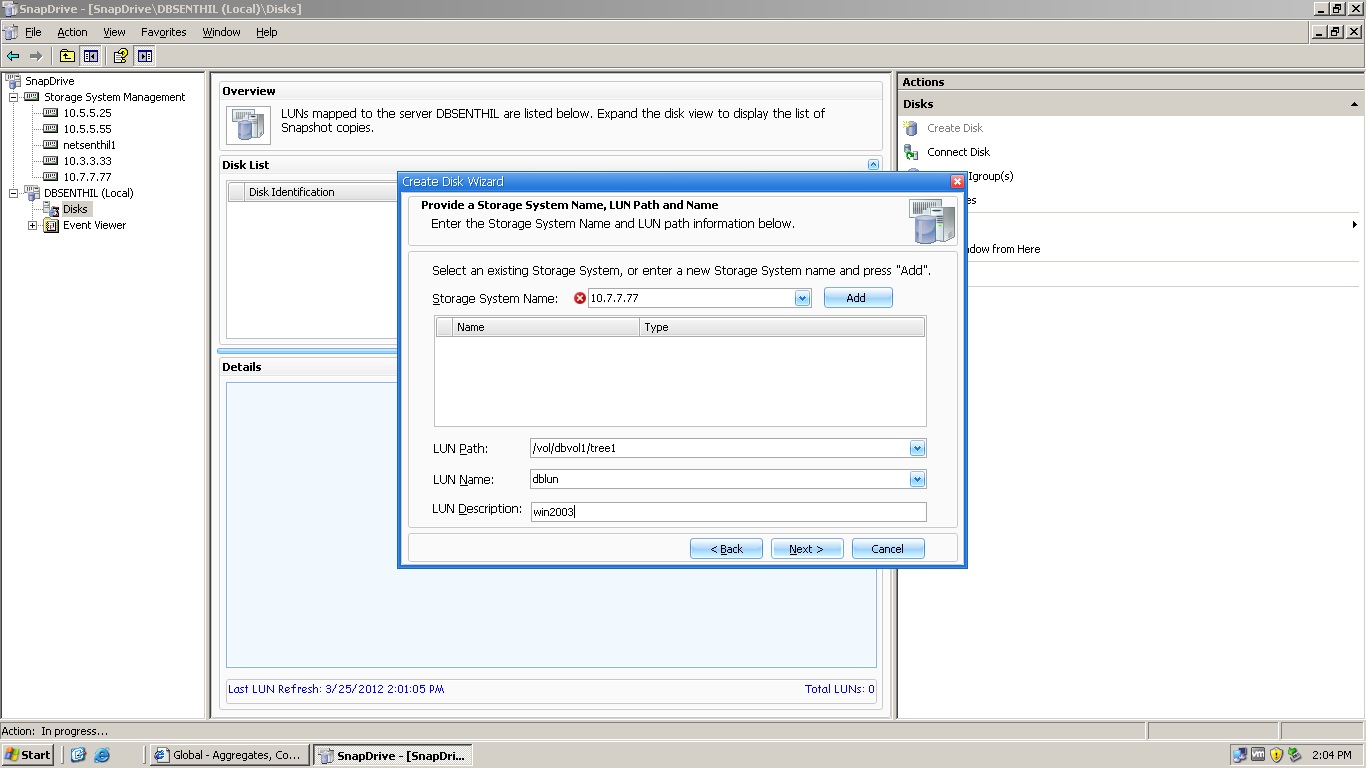Click the red error indicator beside Storage System Name
Image resolution: width=1366 pixels, height=768 pixels.
click(578, 297)
